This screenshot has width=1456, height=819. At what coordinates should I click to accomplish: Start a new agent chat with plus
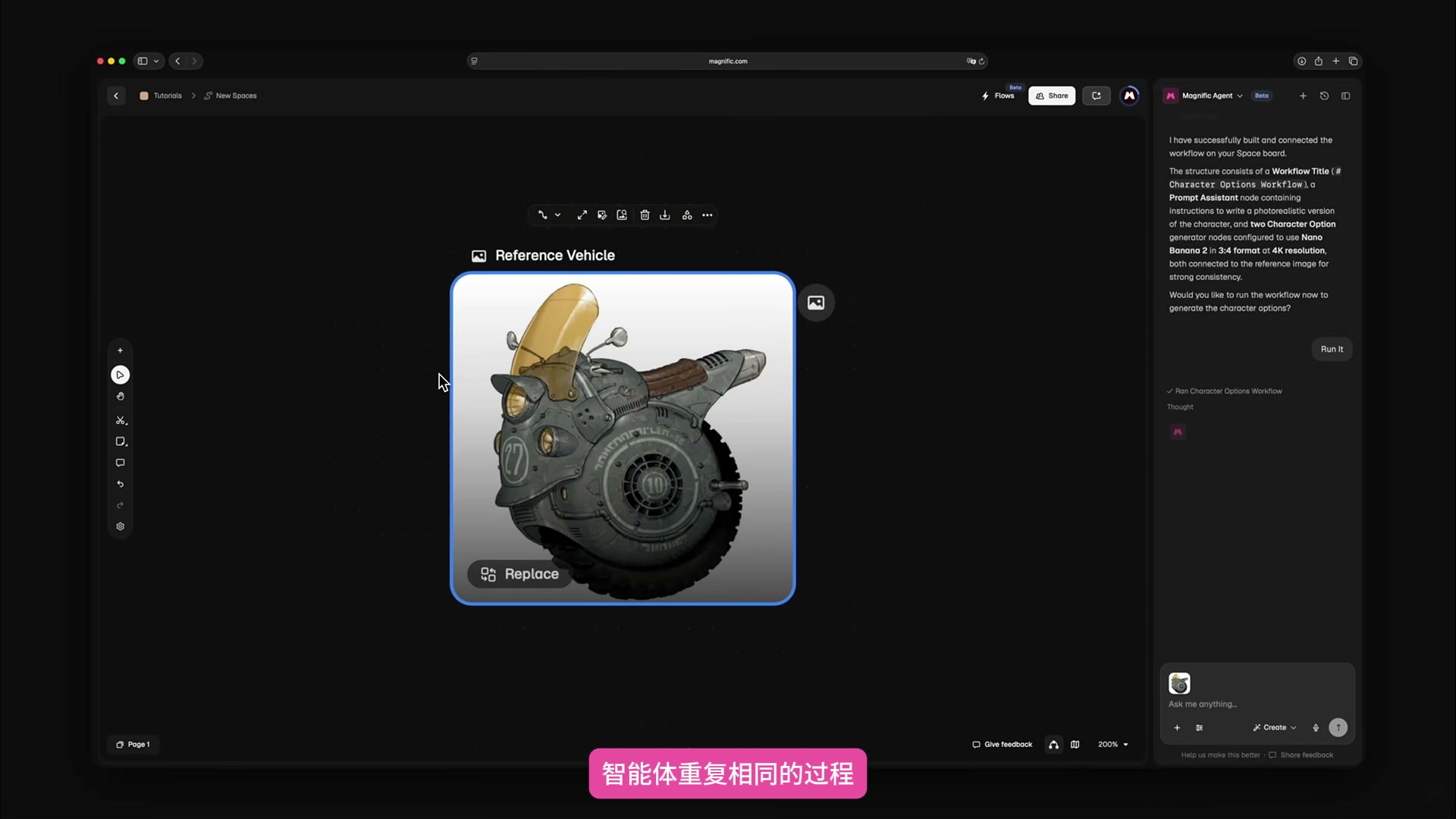pyautogui.click(x=1303, y=96)
